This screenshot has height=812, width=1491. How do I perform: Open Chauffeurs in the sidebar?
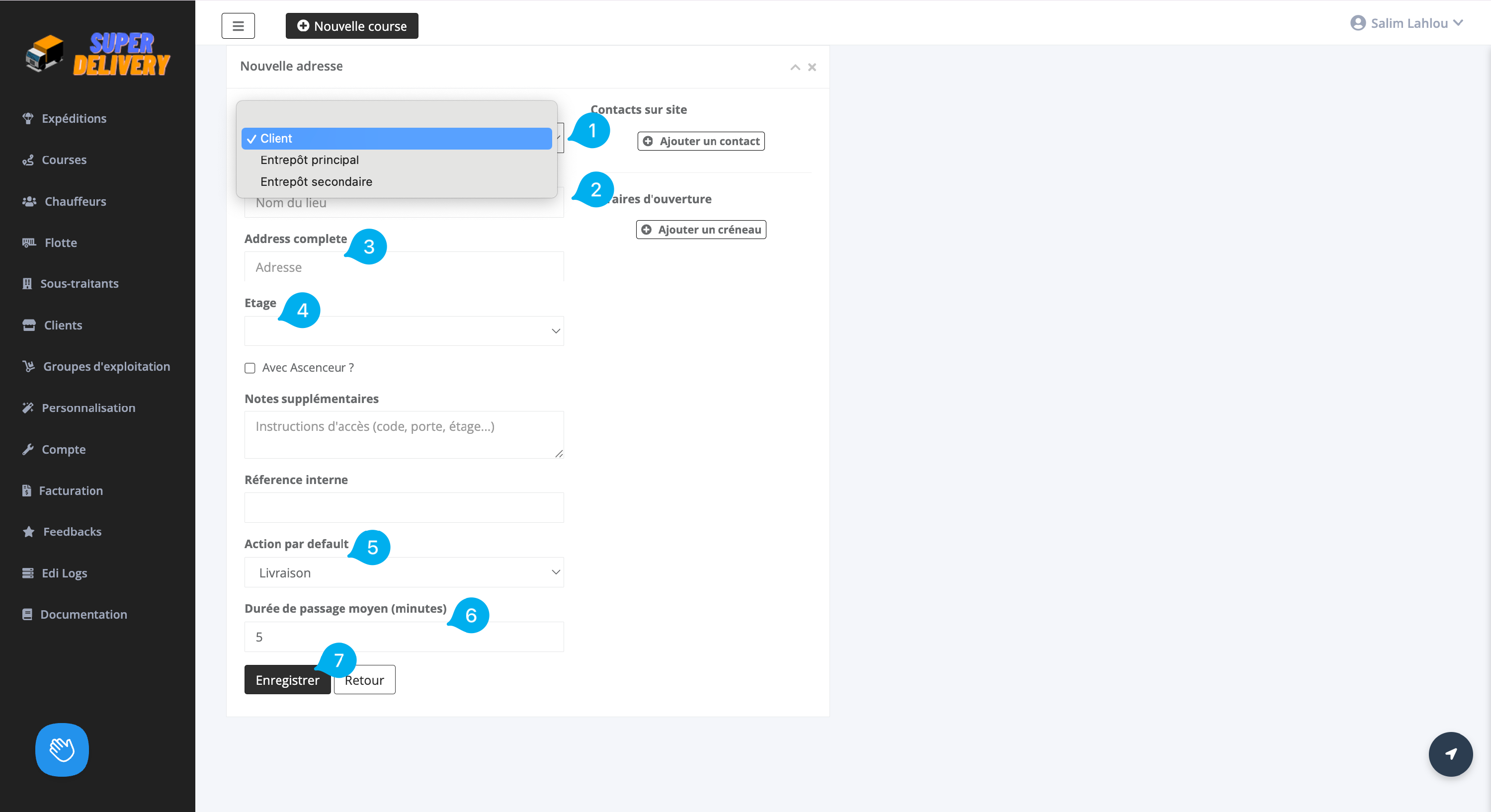coord(75,201)
